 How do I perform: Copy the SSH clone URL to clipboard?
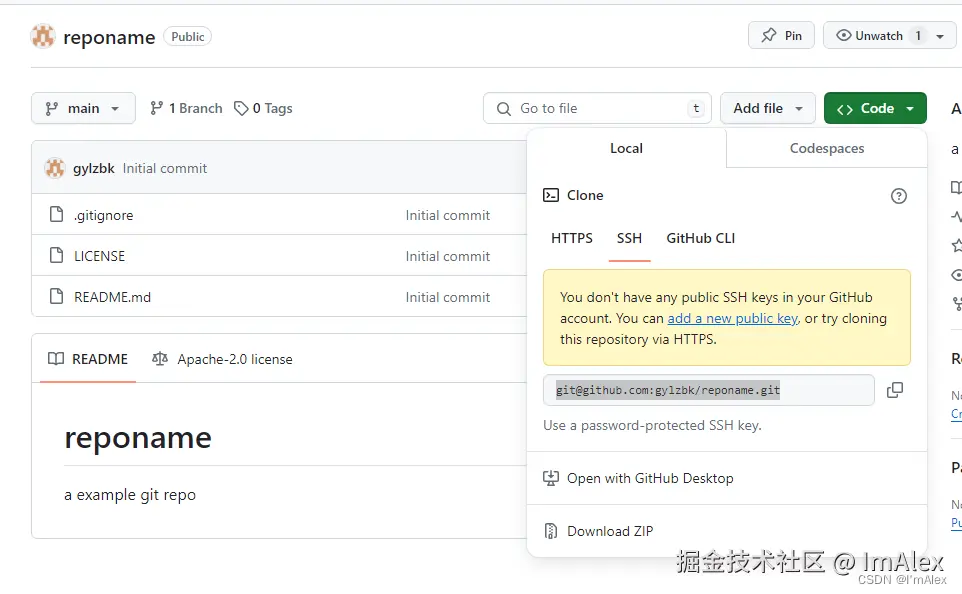[895, 390]
